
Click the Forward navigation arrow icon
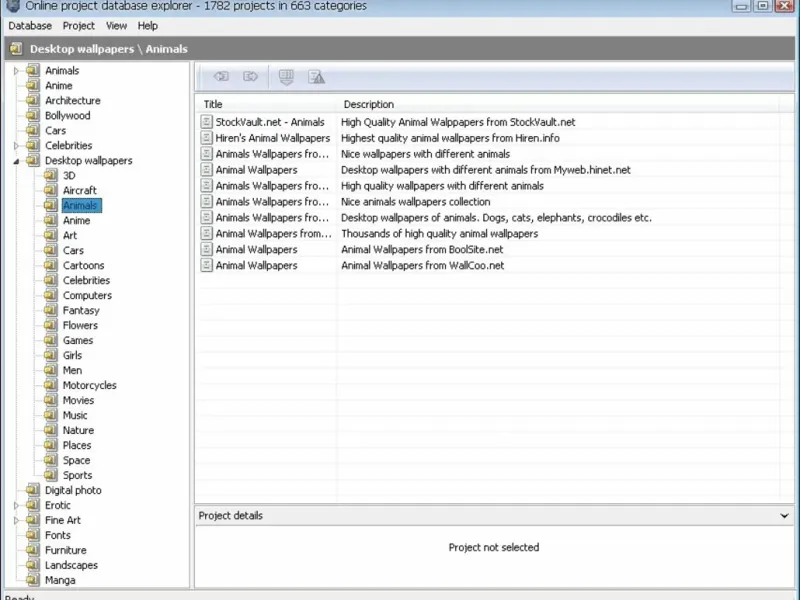[251, 77]
